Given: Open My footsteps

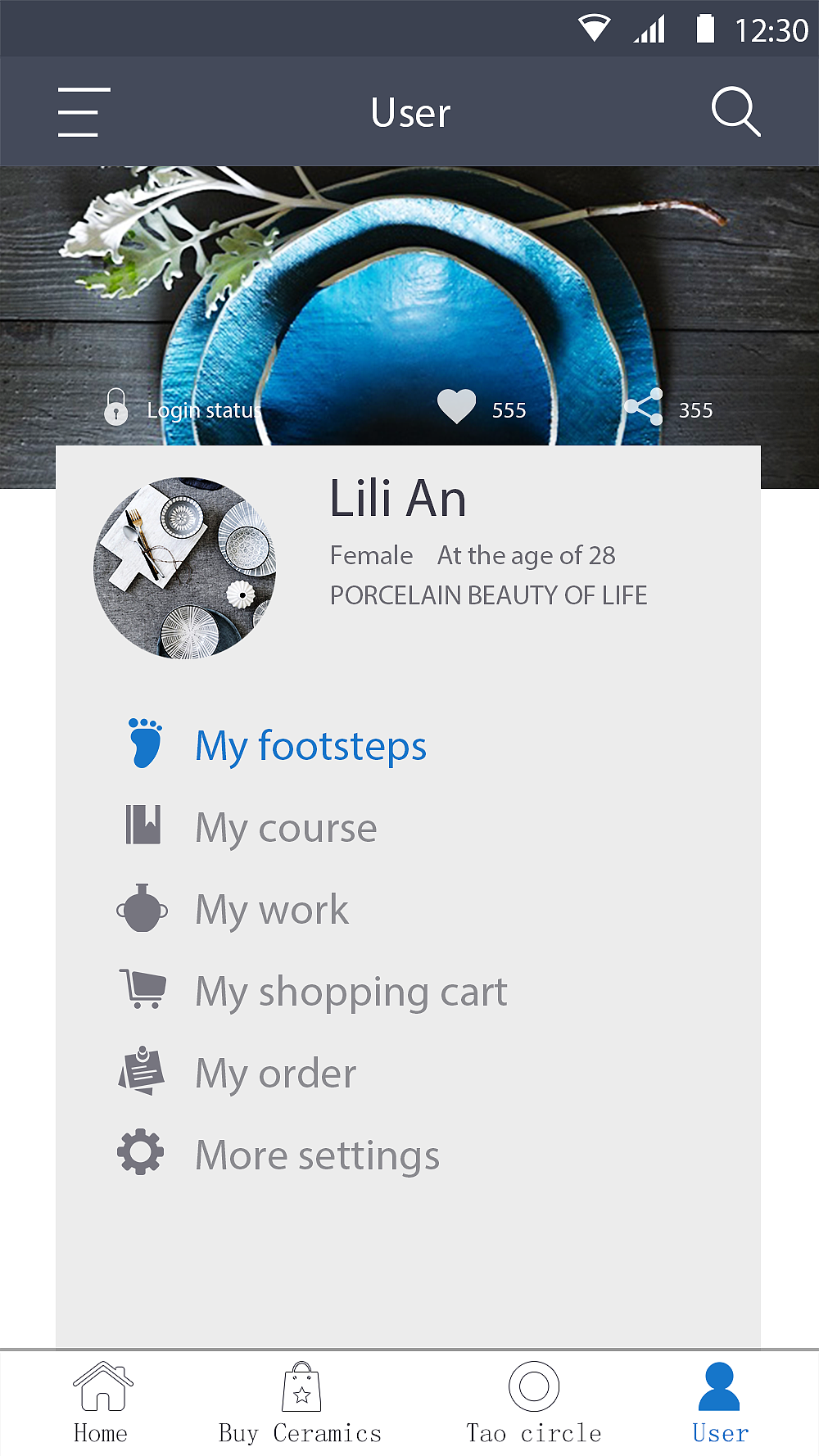Looking at the screenshot, I should coord(310,746).
